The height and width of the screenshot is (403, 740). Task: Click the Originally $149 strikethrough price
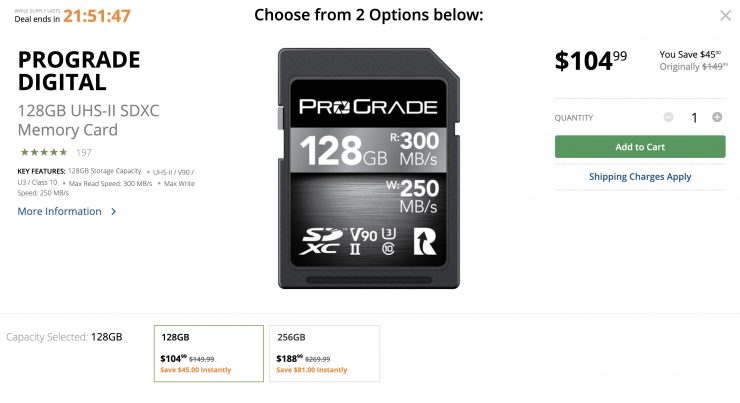coord(692,67)
